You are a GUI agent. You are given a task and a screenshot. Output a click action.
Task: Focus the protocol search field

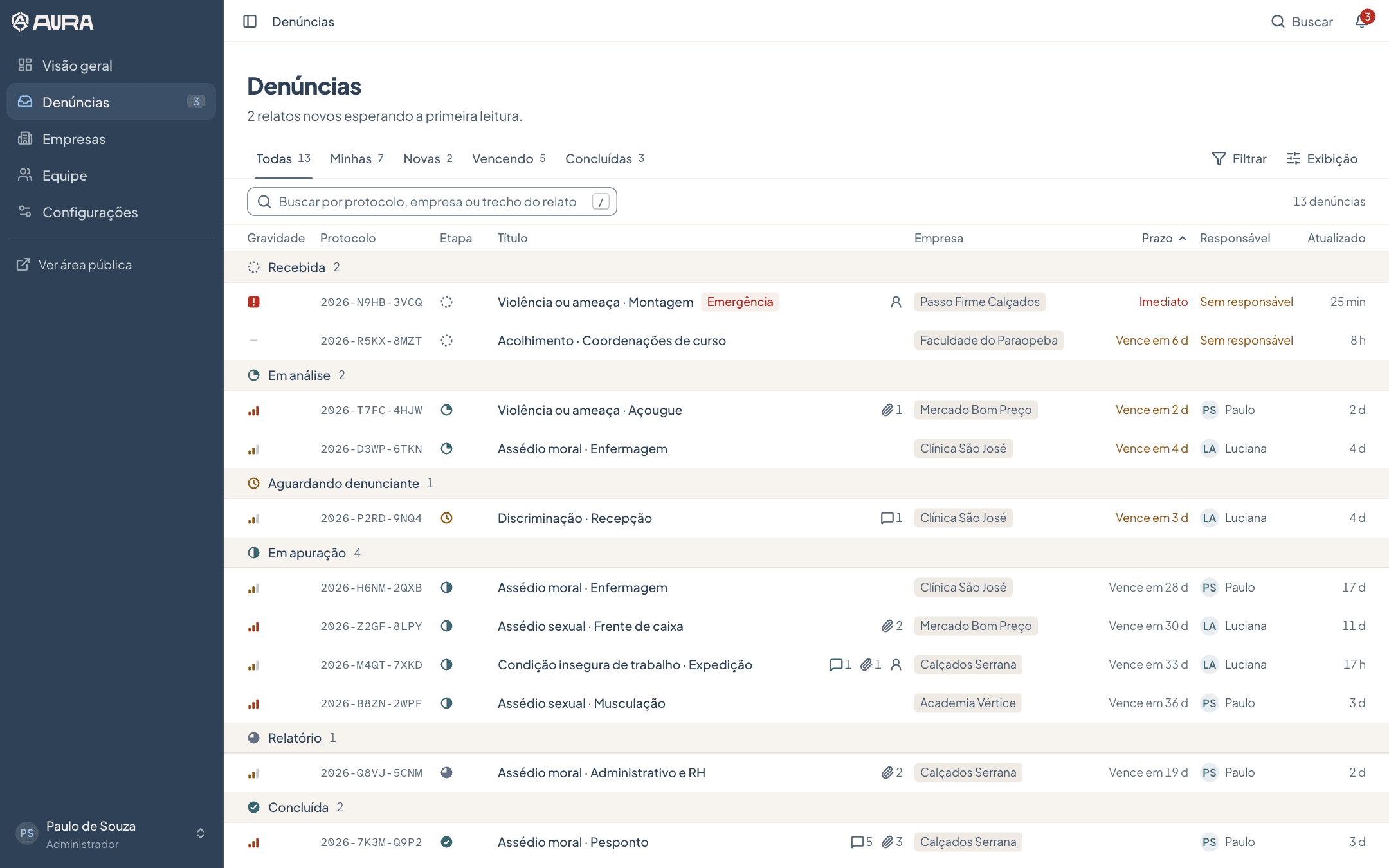click(431, 202)
